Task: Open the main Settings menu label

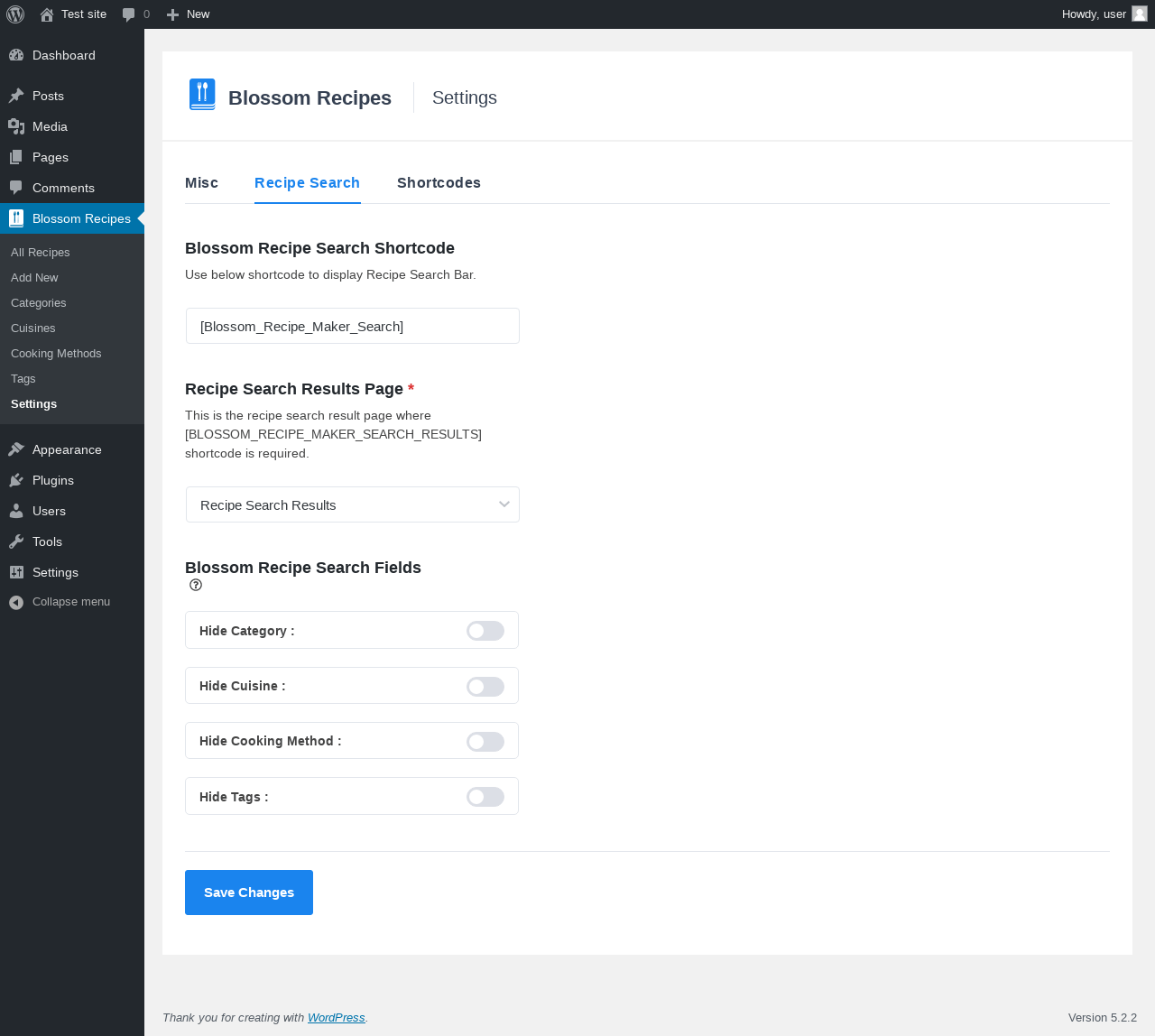Action: [55, 572]
